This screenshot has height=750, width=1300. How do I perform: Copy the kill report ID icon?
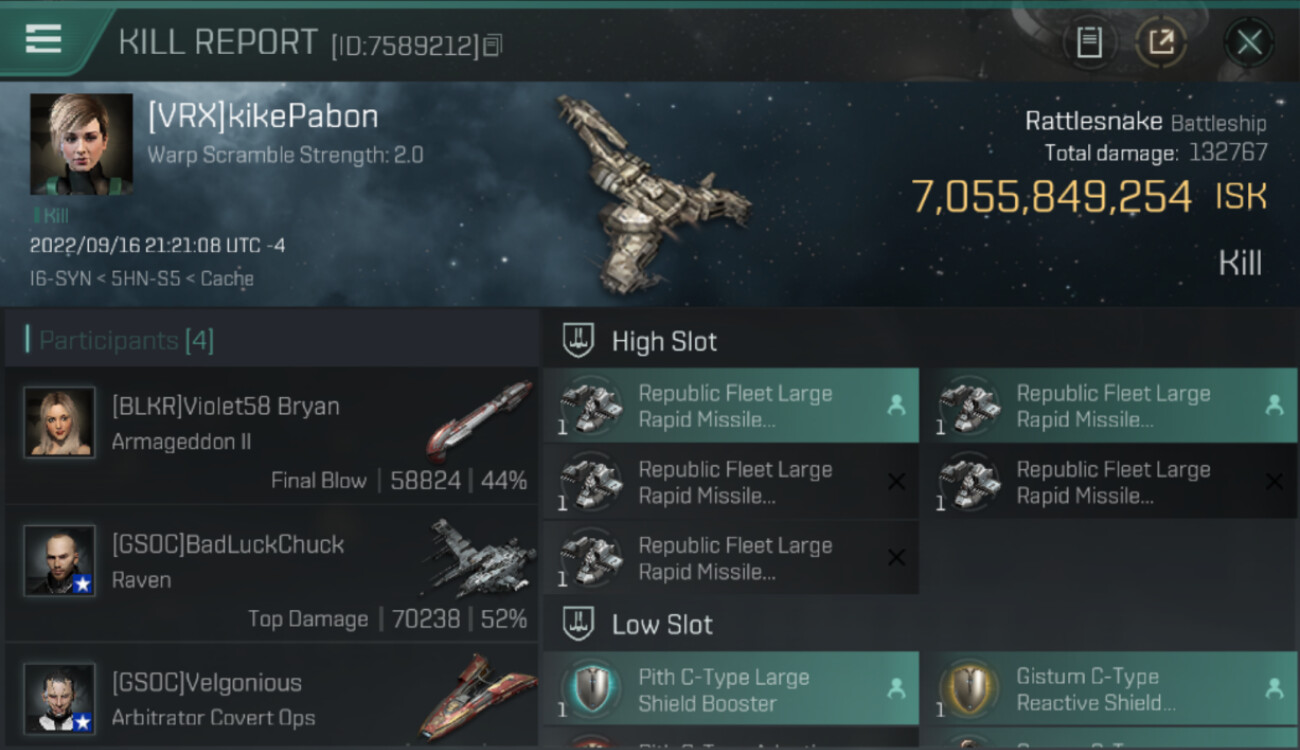[492, 45]
